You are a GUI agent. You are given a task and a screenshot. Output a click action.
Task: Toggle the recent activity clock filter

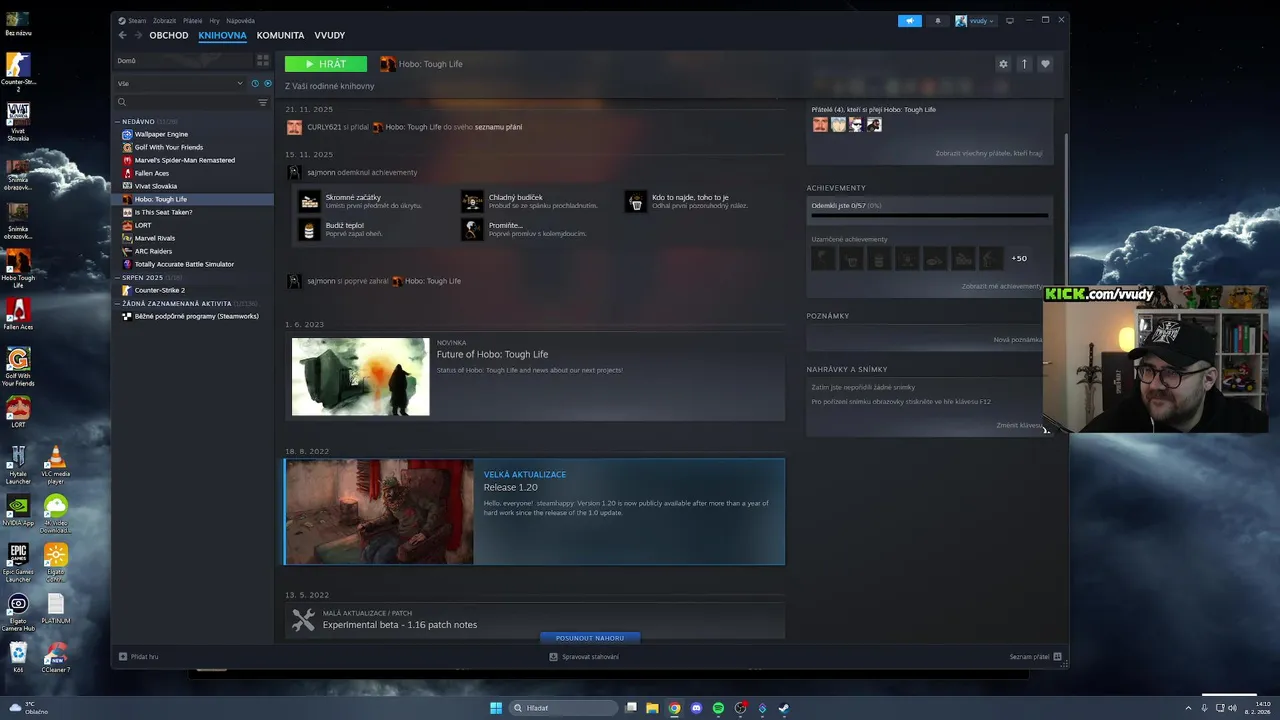[x=255, y=83]
